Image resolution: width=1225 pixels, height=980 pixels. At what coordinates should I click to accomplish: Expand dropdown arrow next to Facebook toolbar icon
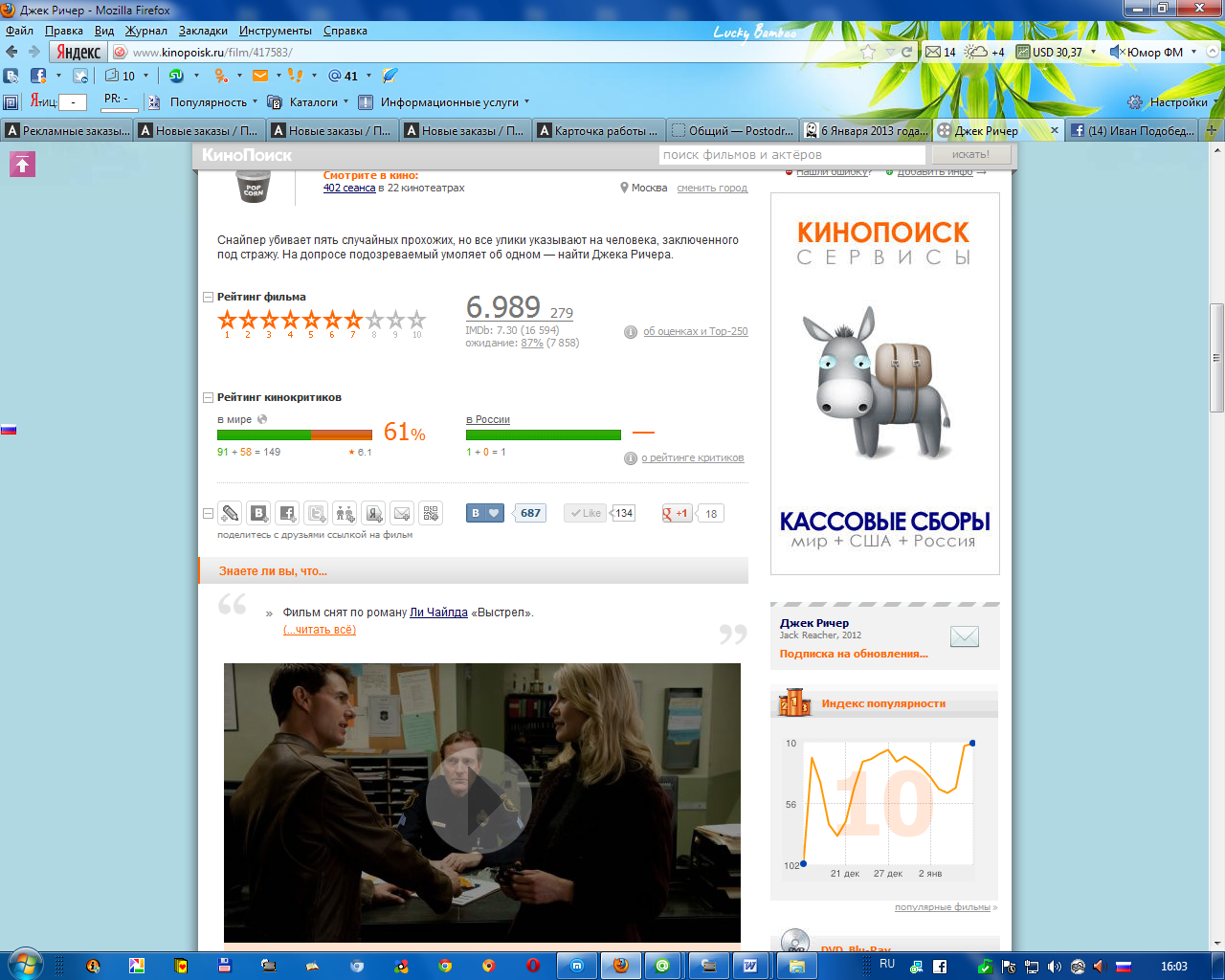click(x=59, y=76)
